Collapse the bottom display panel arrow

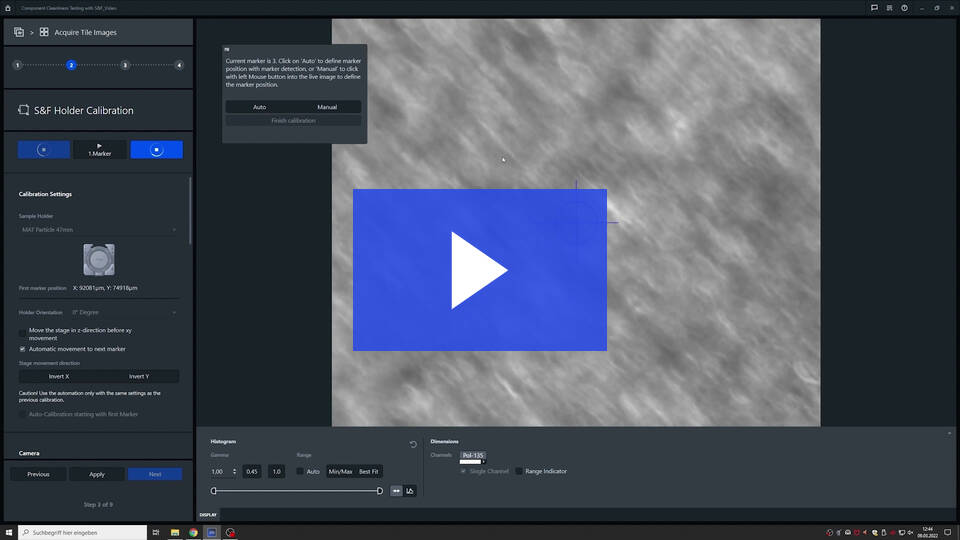click(x=950, y=433)
